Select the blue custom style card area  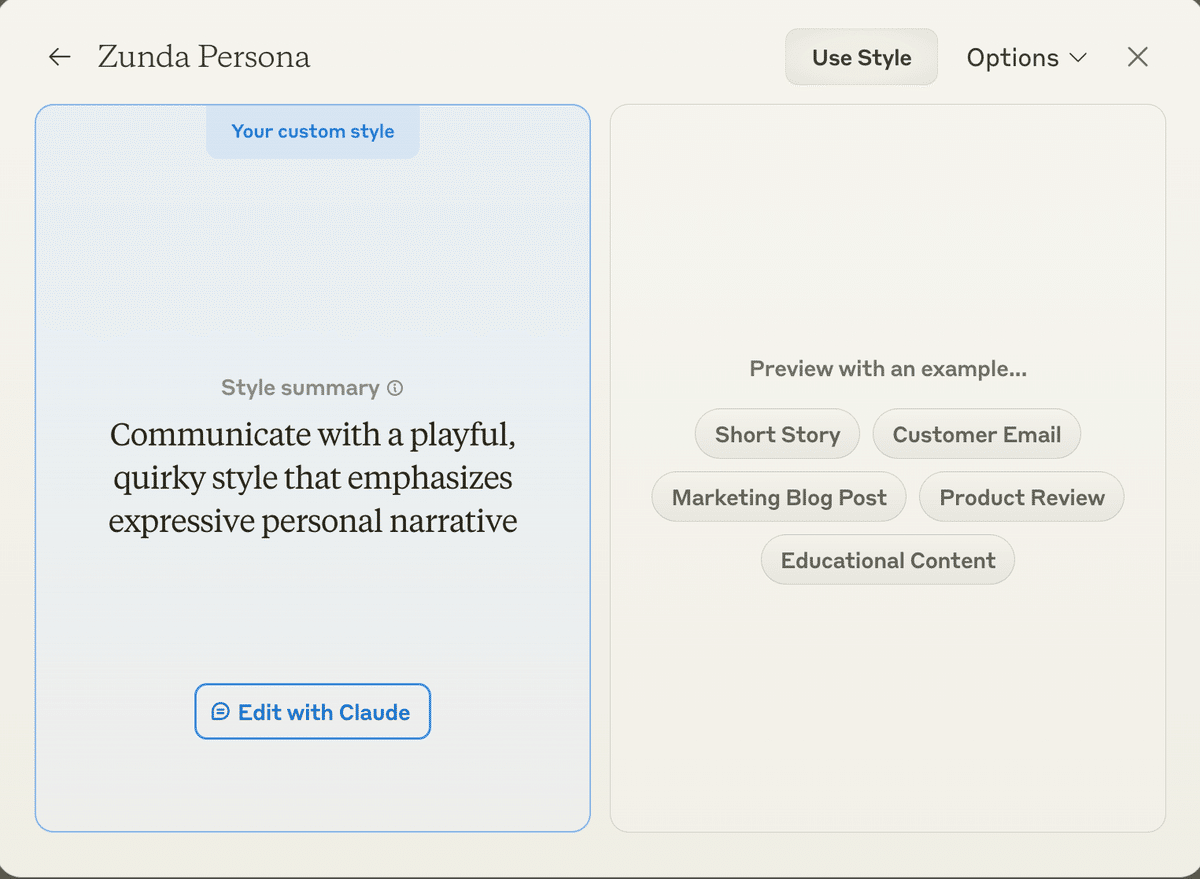click(x=313, y=260)
